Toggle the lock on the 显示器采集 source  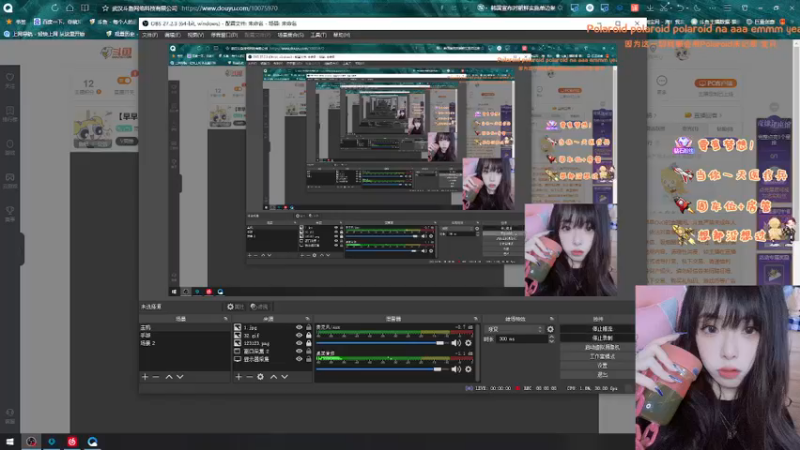pyautogui.click(x=308, y=359)
